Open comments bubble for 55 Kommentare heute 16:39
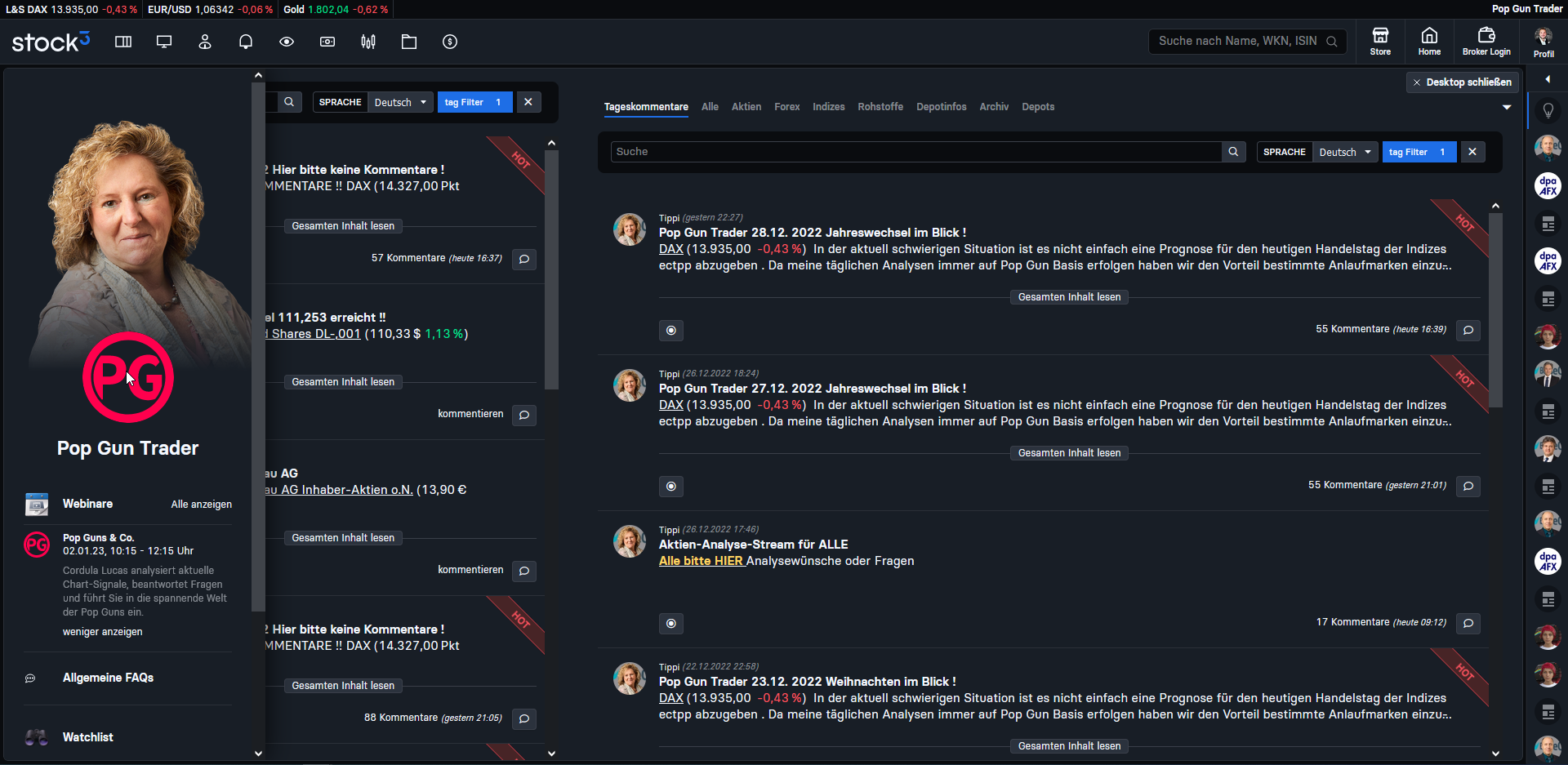The height and width of the screenshot is (765, 1568). [x=1468, y=330]
